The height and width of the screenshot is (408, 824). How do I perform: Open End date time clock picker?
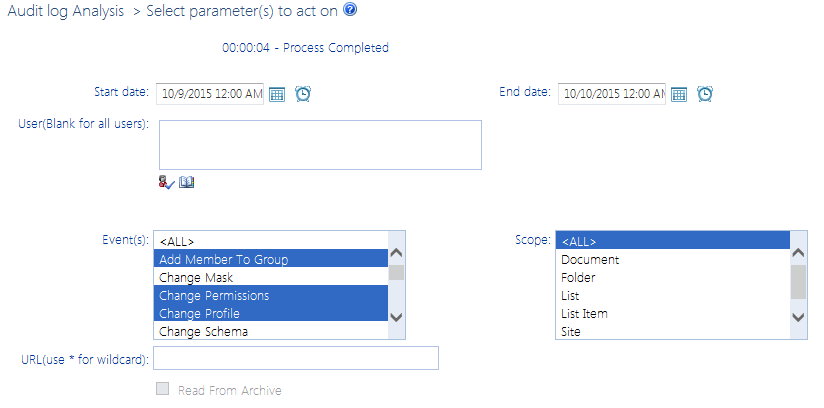click(x=705, y=94)
